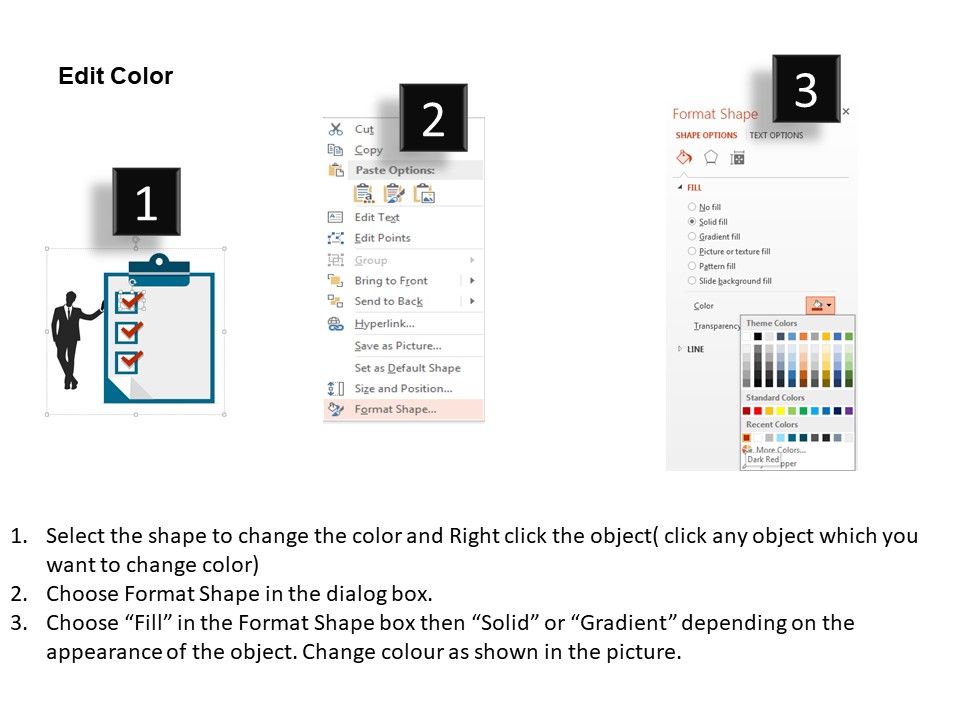This screenshot has height=720, width=960.
Task: Collapse the FILL section
Action: [681, 187]
